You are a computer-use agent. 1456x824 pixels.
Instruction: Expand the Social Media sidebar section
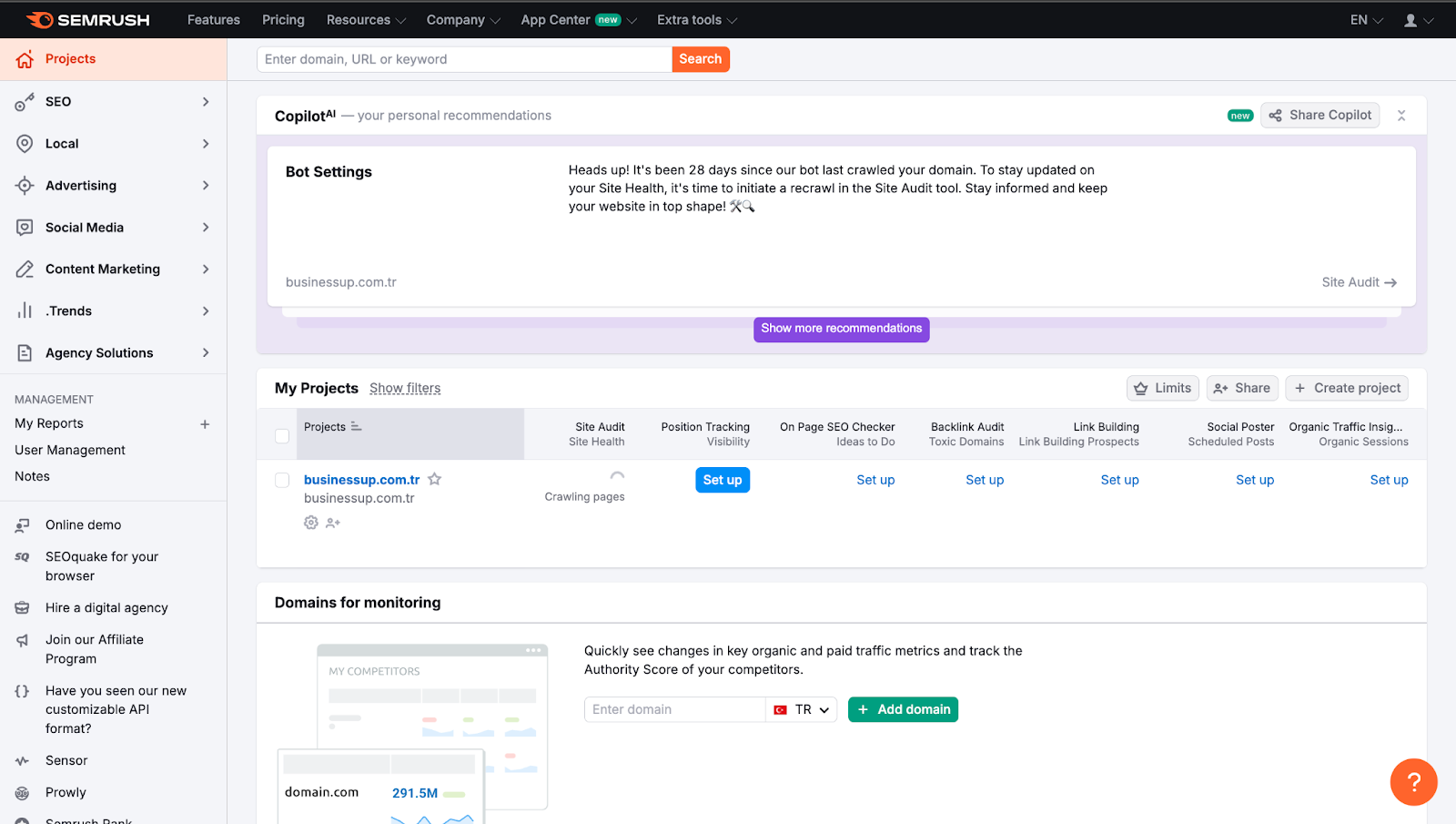point(206,228)
